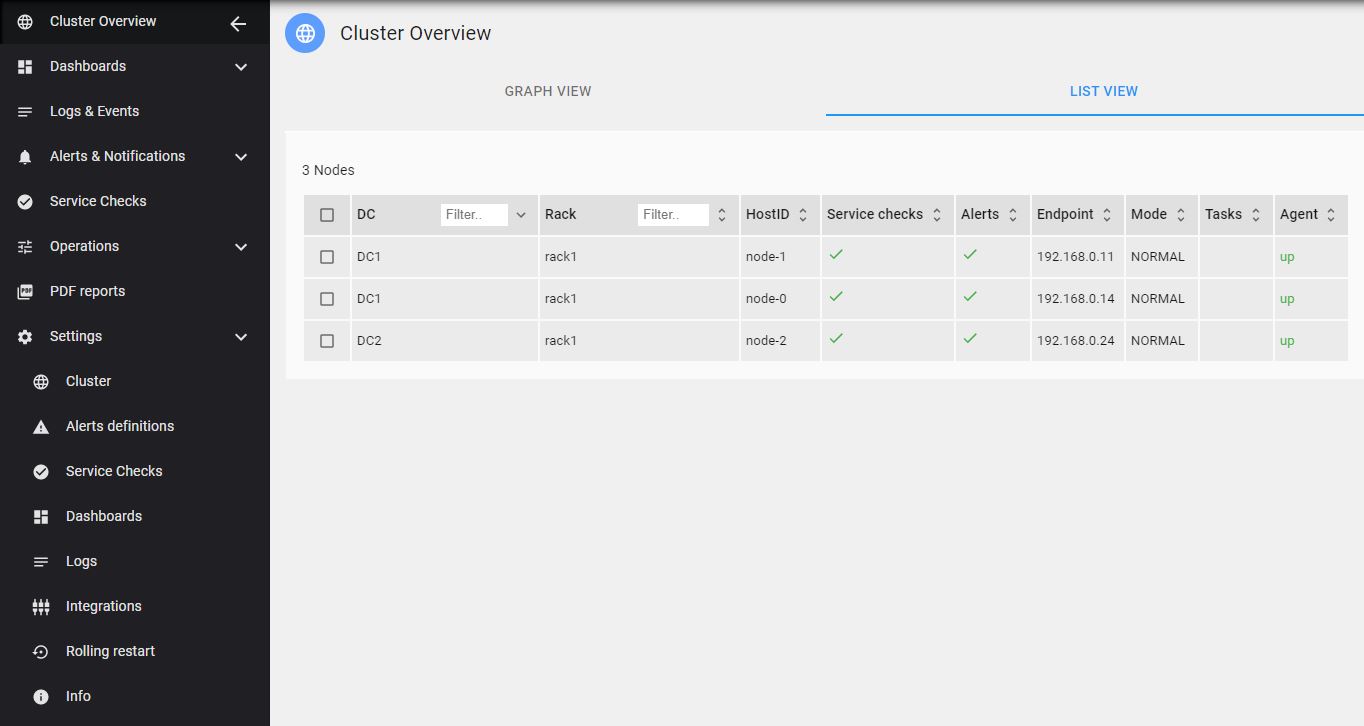Screen dimensions: 1364x726
Task: Expand the Dashboards menu chevron
Action: pos(241,67)
